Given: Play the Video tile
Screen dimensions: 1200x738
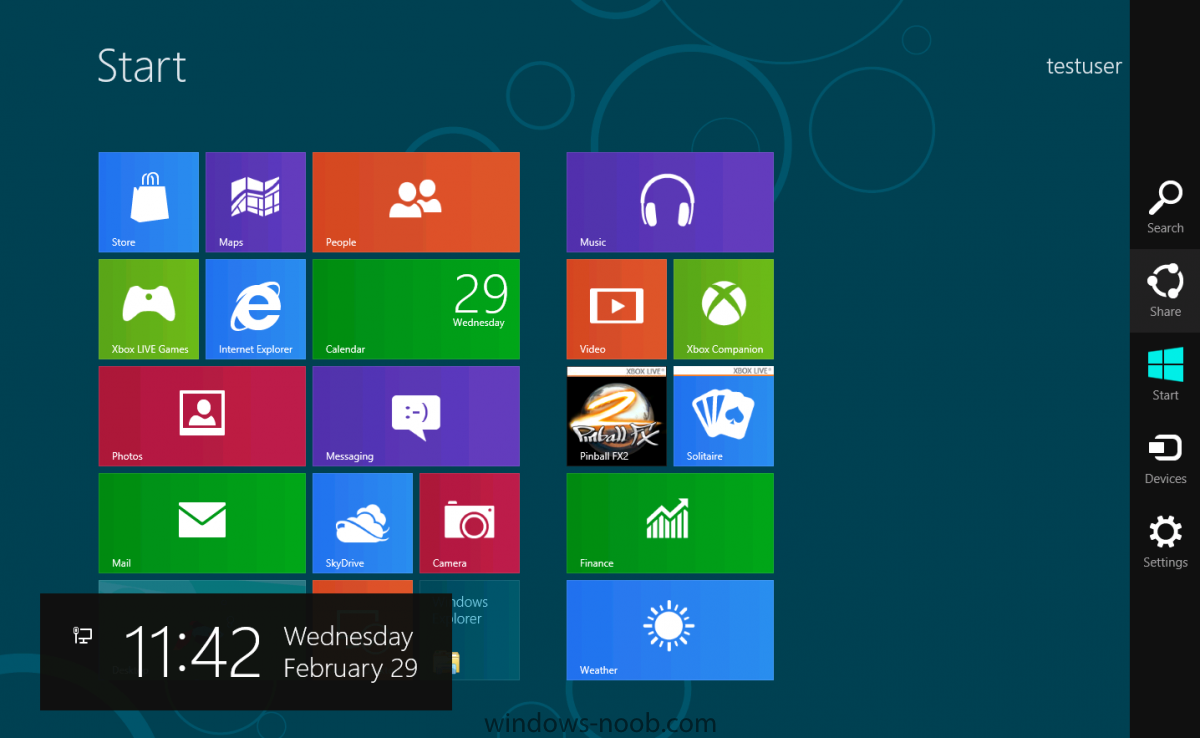Looking at the screenshot, I should [616, 309].
